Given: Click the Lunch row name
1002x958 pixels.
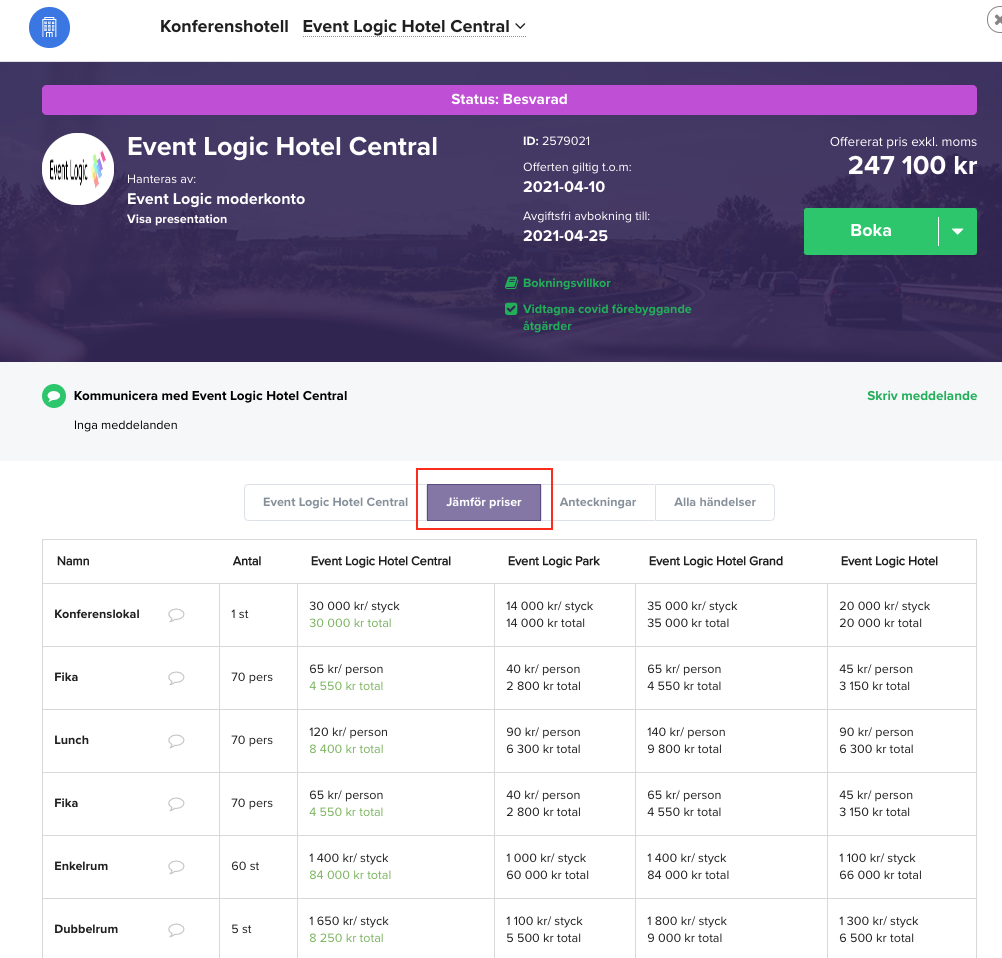Looking at the screenshot, I should pyautogui.click(x=72, y=740).
